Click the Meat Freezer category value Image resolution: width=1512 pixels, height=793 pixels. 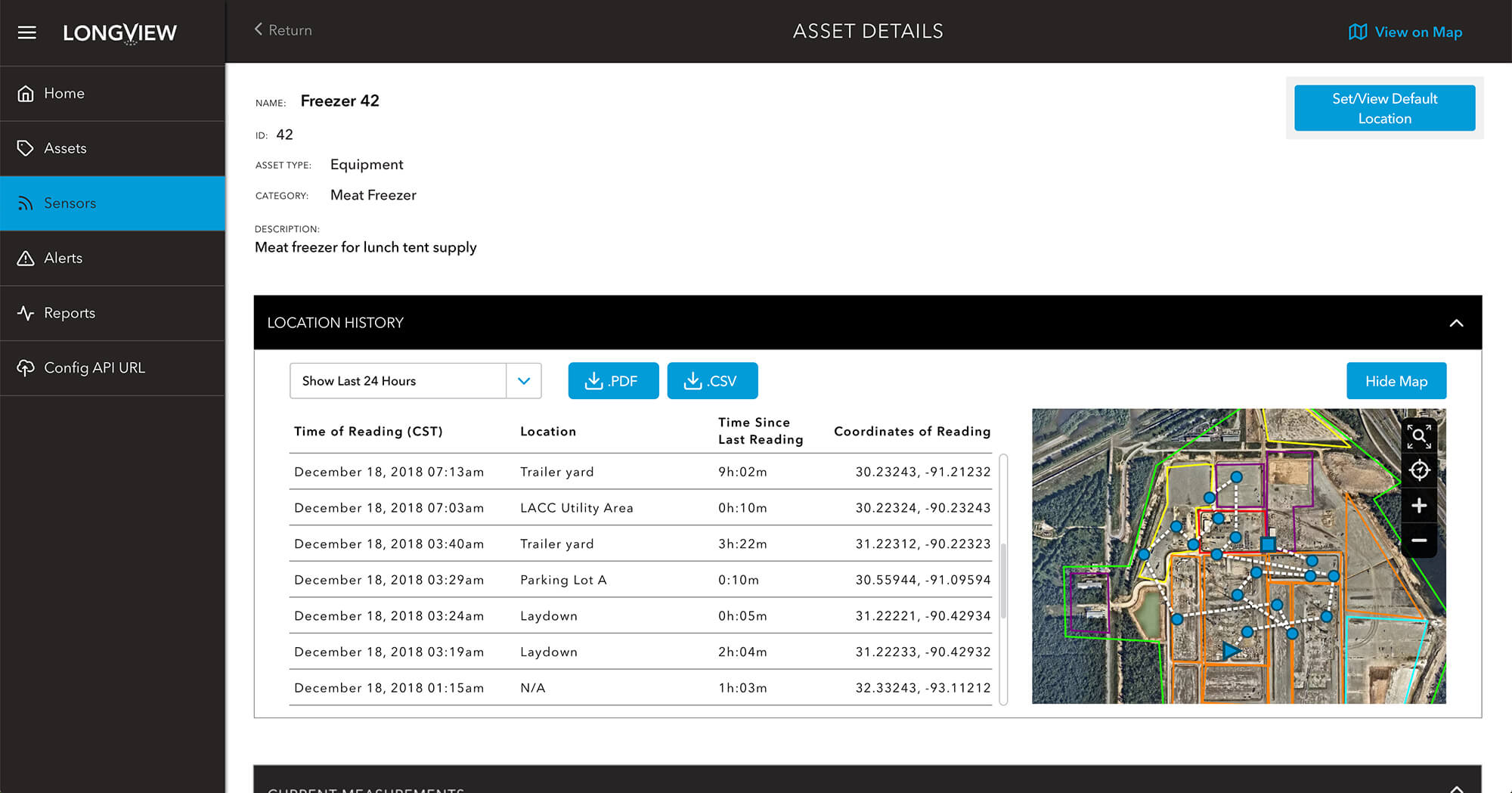tap(373, 195)
